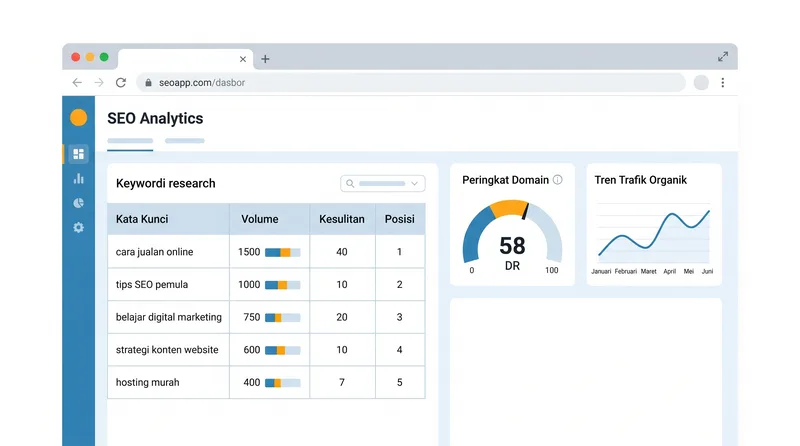
Task: Click the search magnifier in keyword filter
Action: [350, 184]
